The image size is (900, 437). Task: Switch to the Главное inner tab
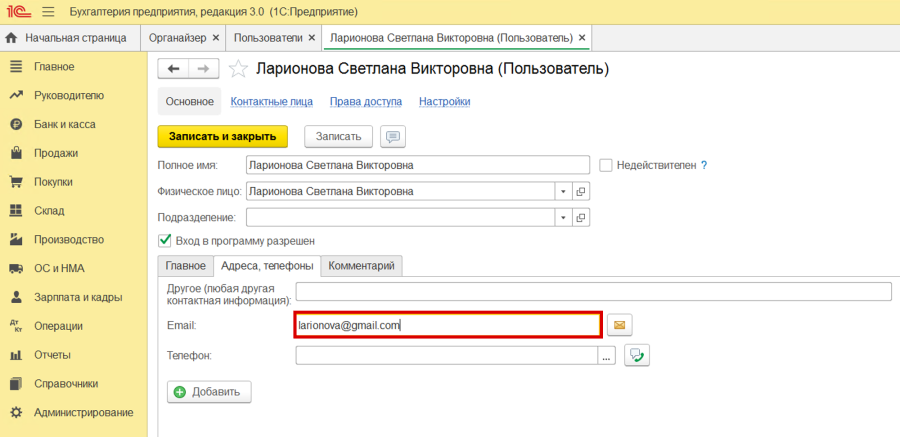(185, 266)
